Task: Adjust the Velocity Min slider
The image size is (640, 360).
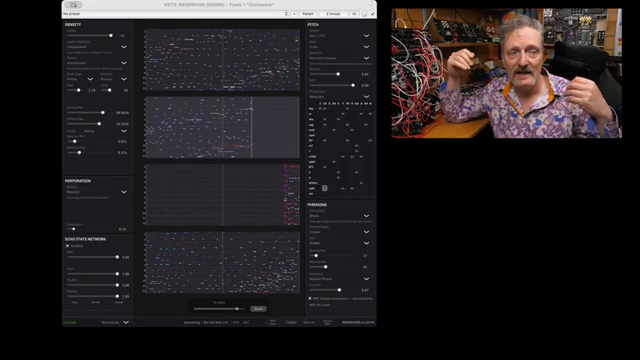Action: (332, 256)
